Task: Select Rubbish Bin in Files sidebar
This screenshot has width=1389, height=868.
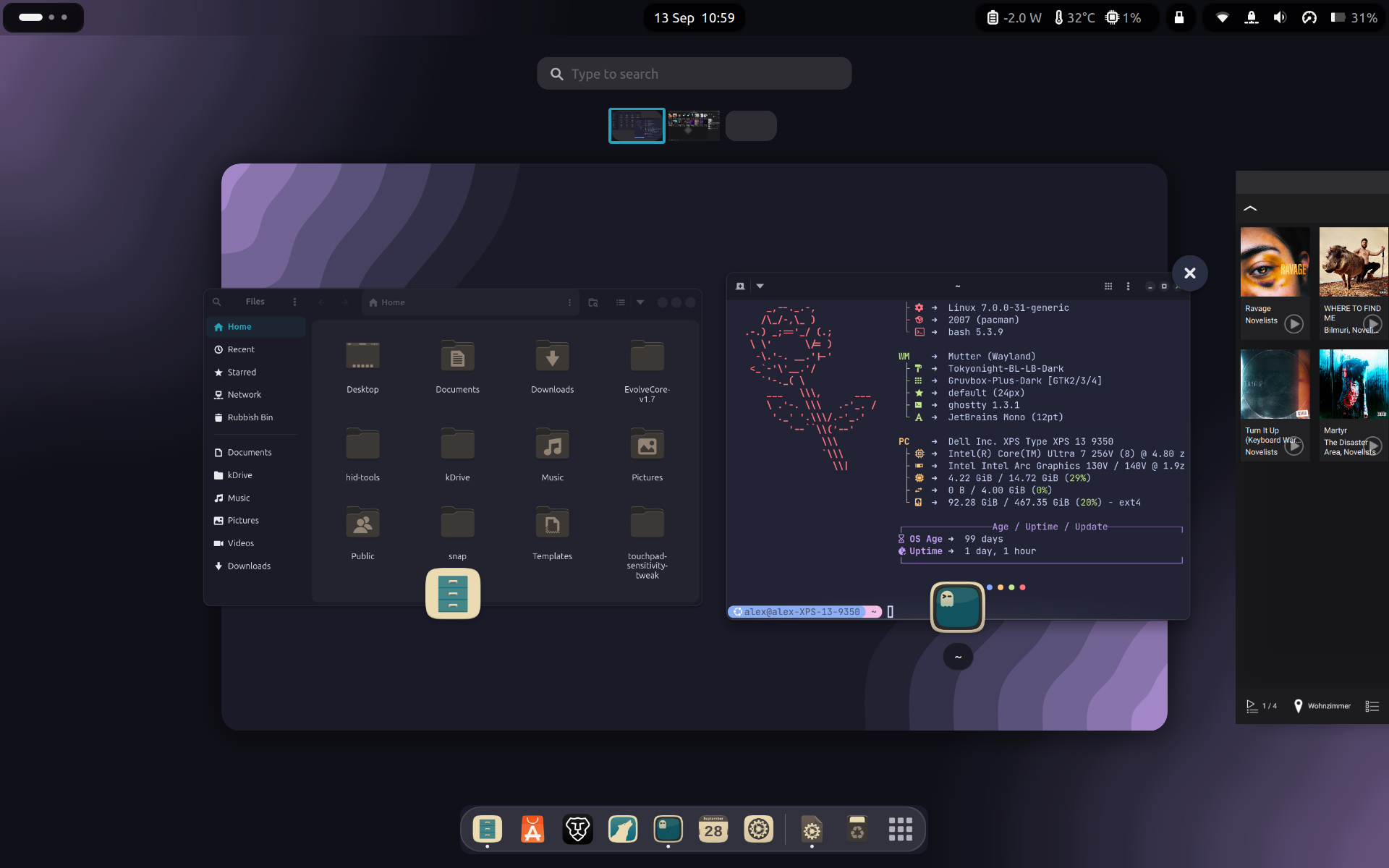Action: (x=256, y=417)
